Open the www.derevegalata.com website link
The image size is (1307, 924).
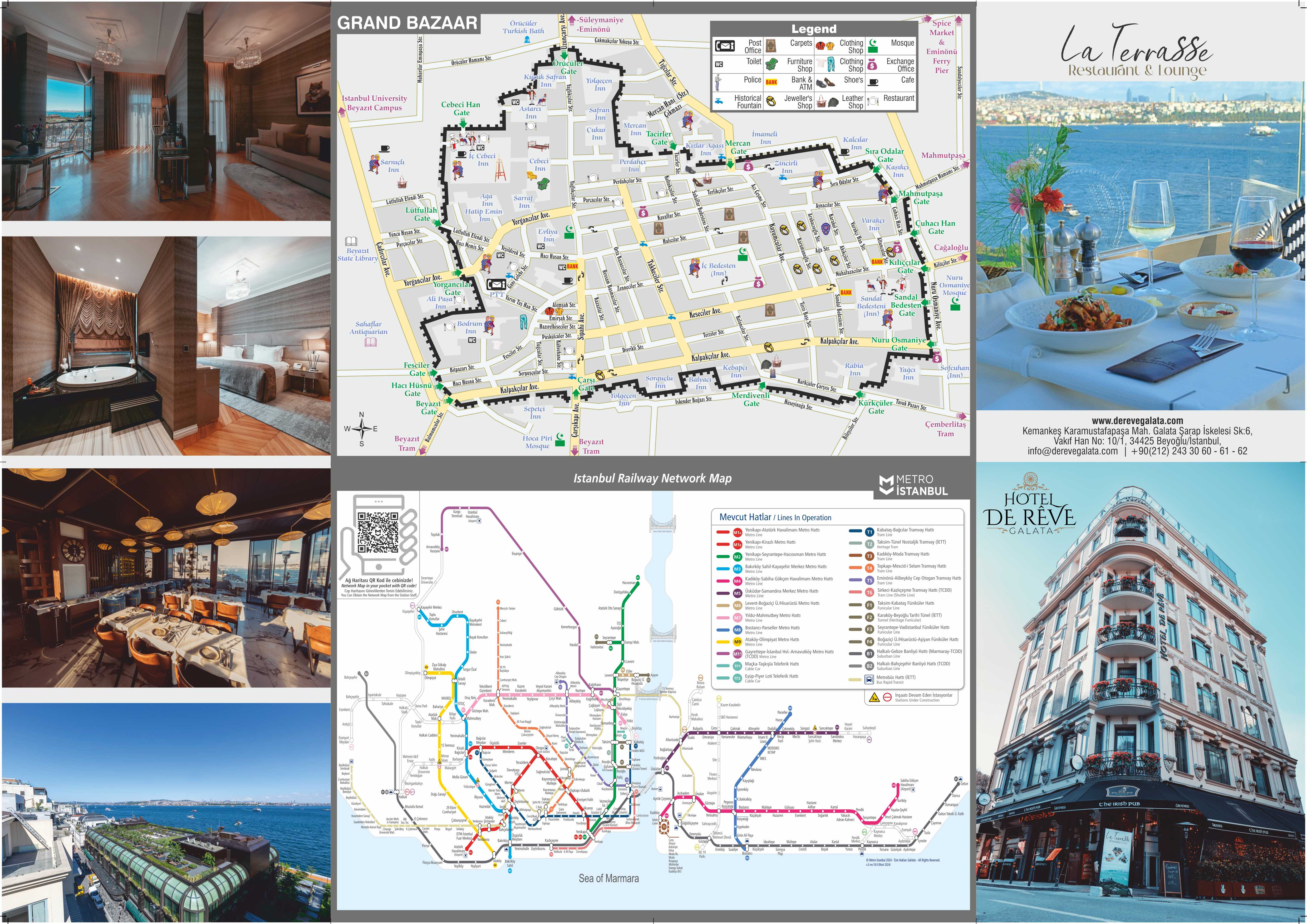tap(1137, 421)
